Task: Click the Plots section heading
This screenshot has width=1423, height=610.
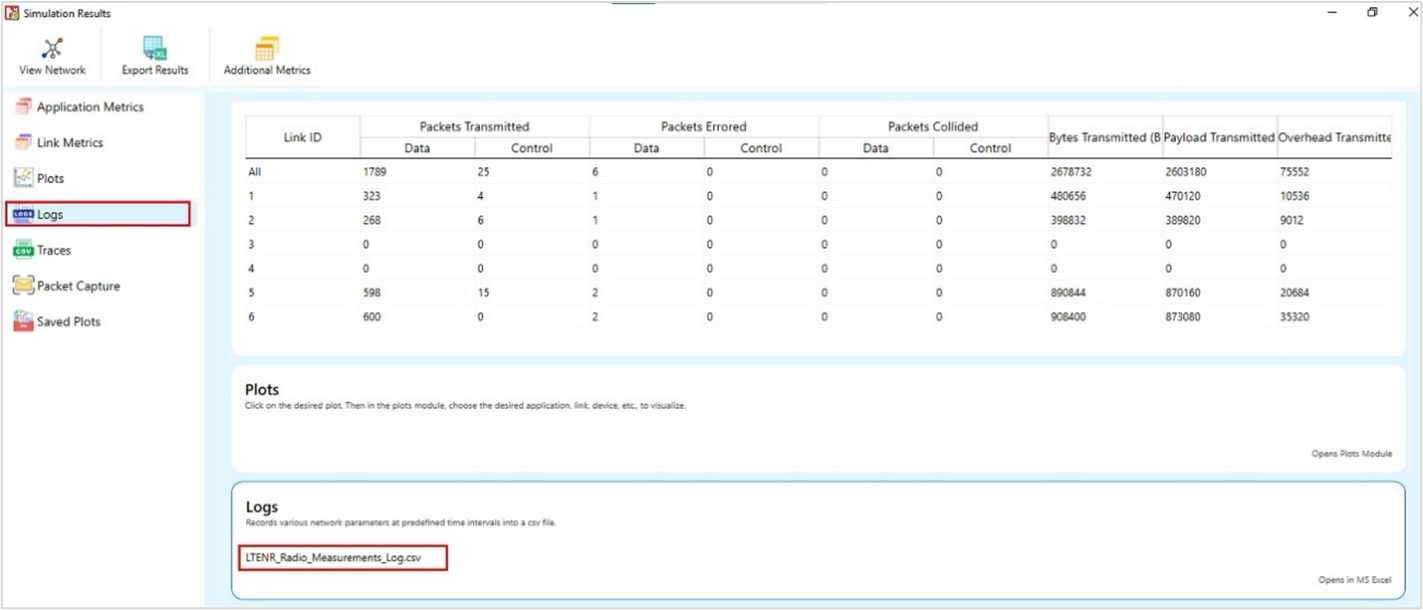Action: tap(262, 389)
